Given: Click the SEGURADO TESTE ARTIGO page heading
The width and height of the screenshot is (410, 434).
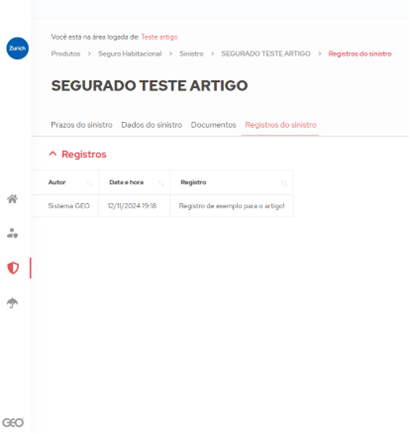Looking at the screenshot, I should pyautogui.click(x=149, y=86).
